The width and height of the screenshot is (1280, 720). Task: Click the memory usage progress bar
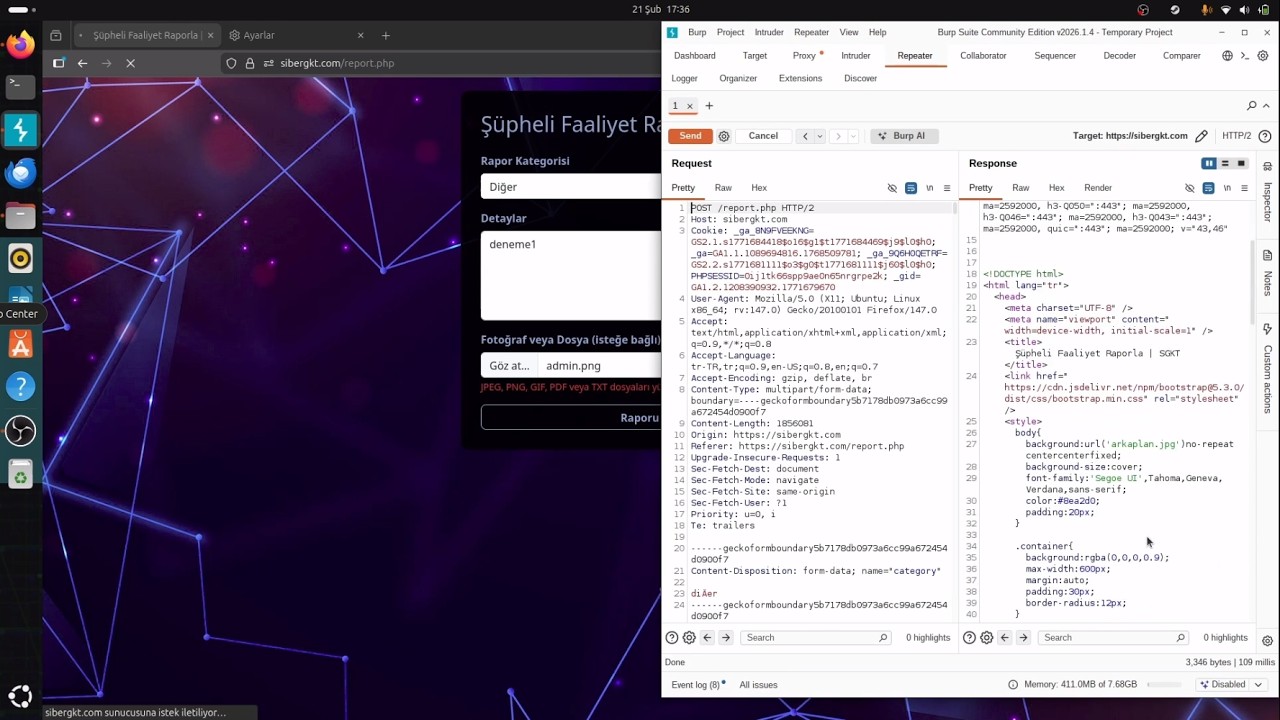(1164, 685)
